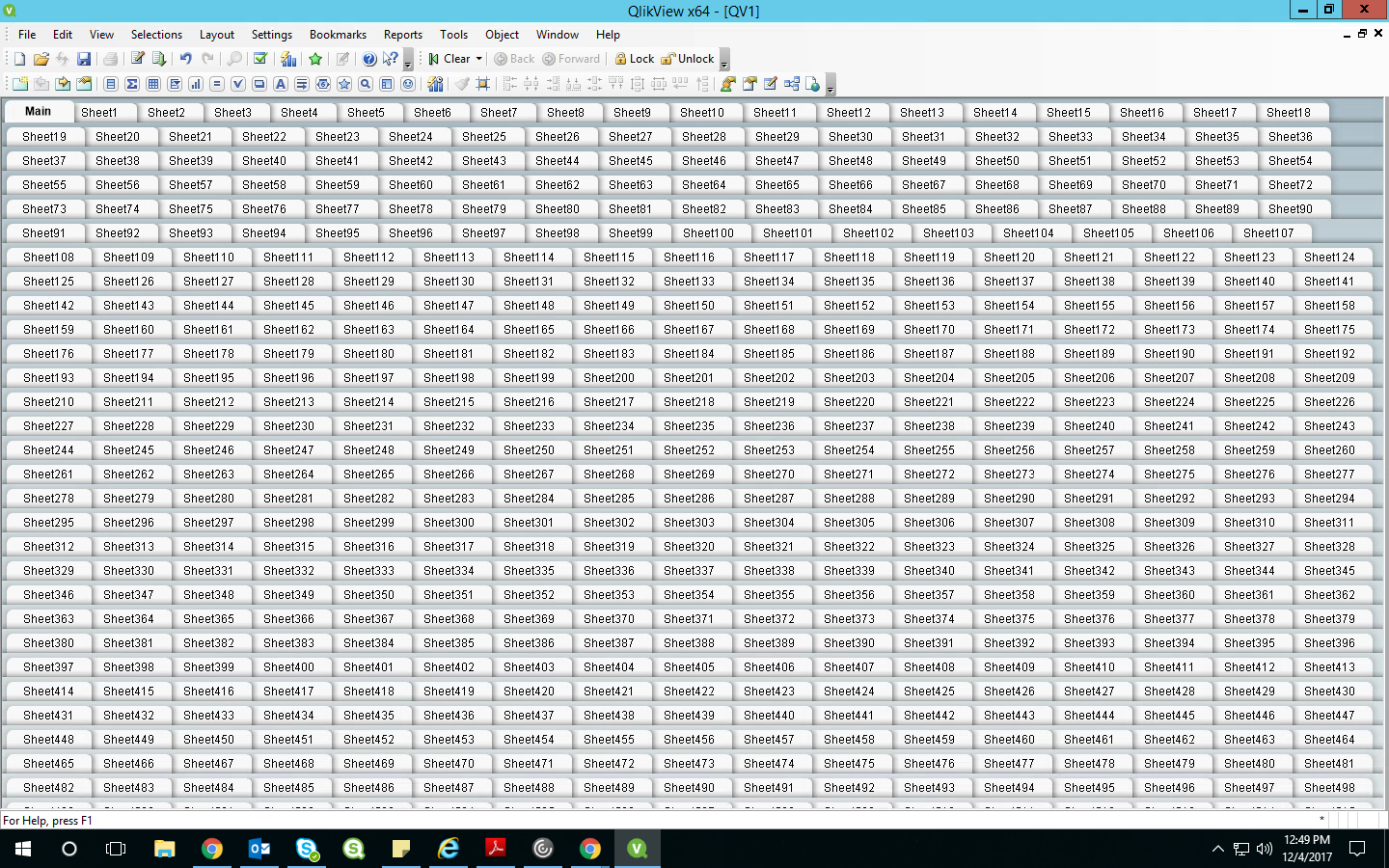Click the Undo arrow in the toolbar
The height and width of the screenshot is (868, 1389).
185,59
